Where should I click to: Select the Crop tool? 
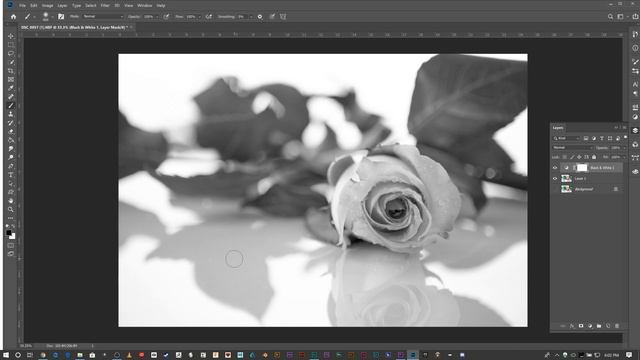click(11, 71)
